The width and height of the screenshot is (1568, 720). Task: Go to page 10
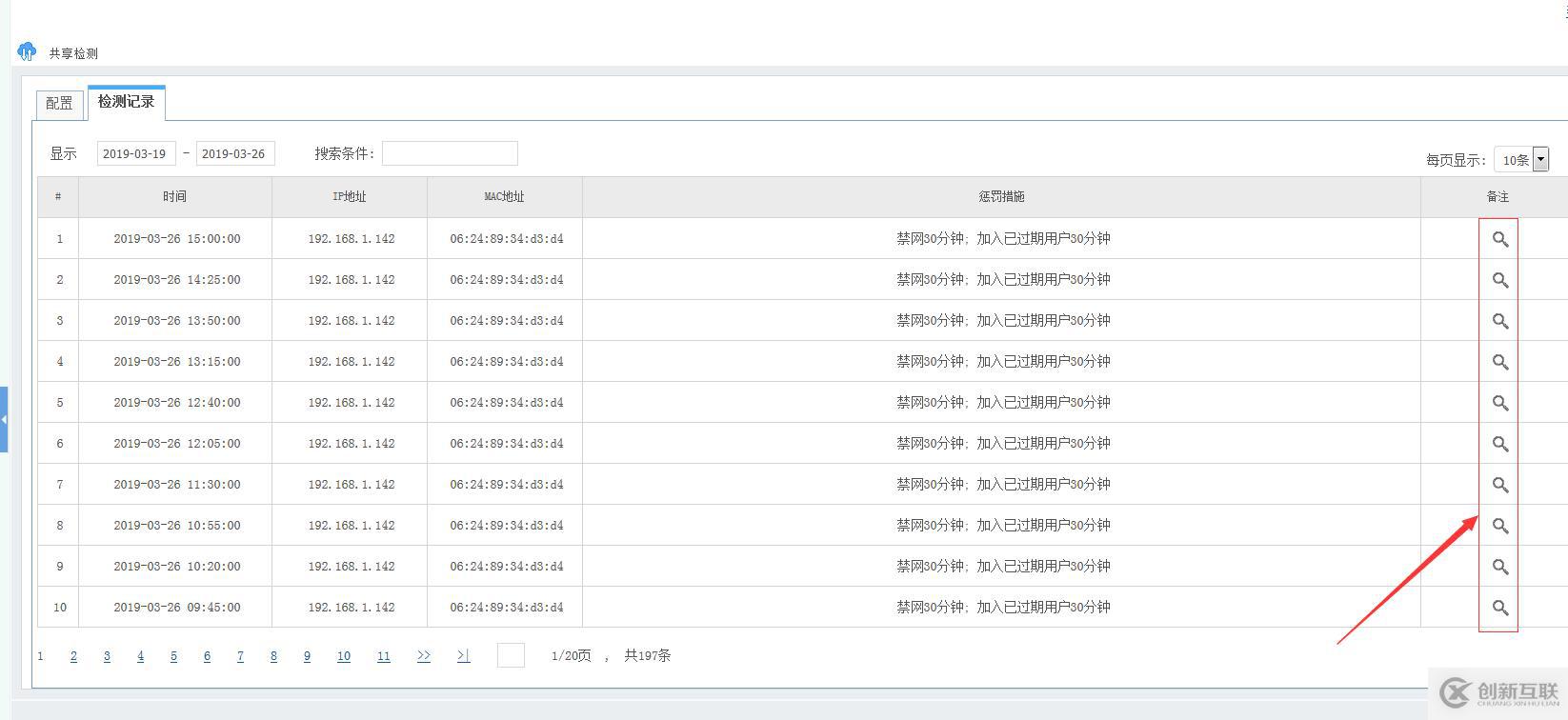(344, 656)
